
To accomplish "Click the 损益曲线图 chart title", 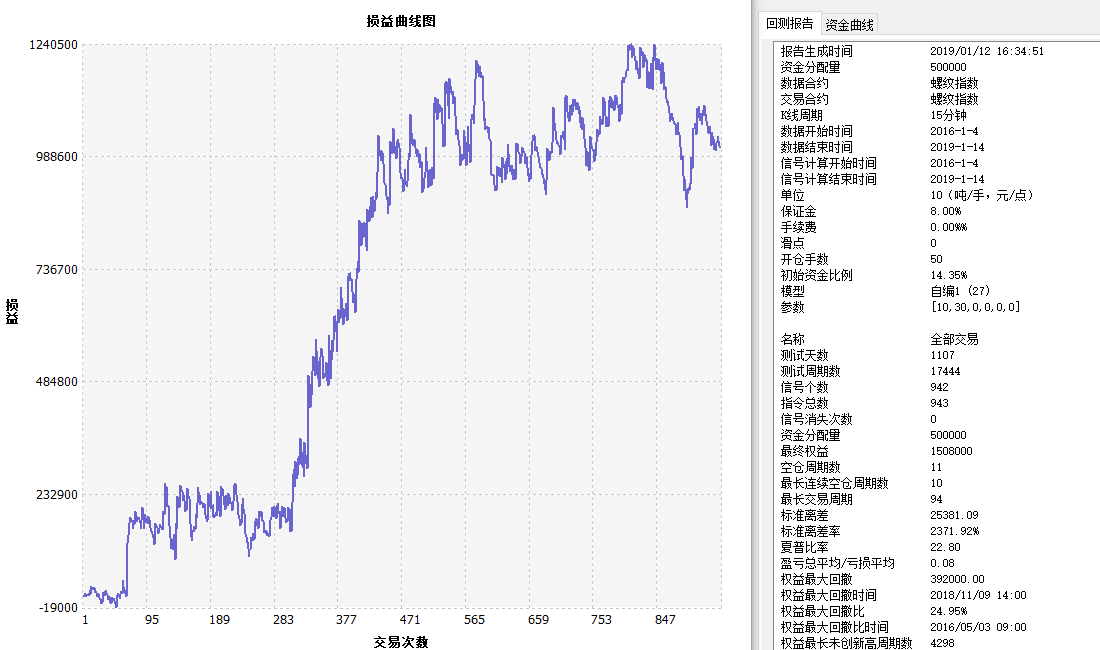I will pos(401,21).
